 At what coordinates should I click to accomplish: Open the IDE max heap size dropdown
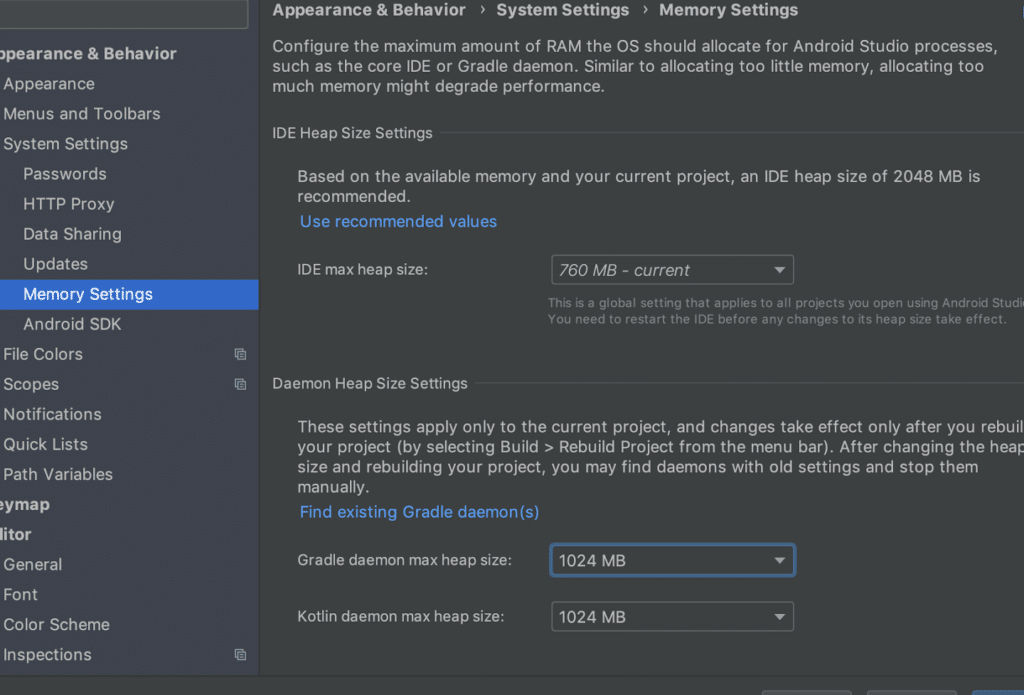pos(672,270)
